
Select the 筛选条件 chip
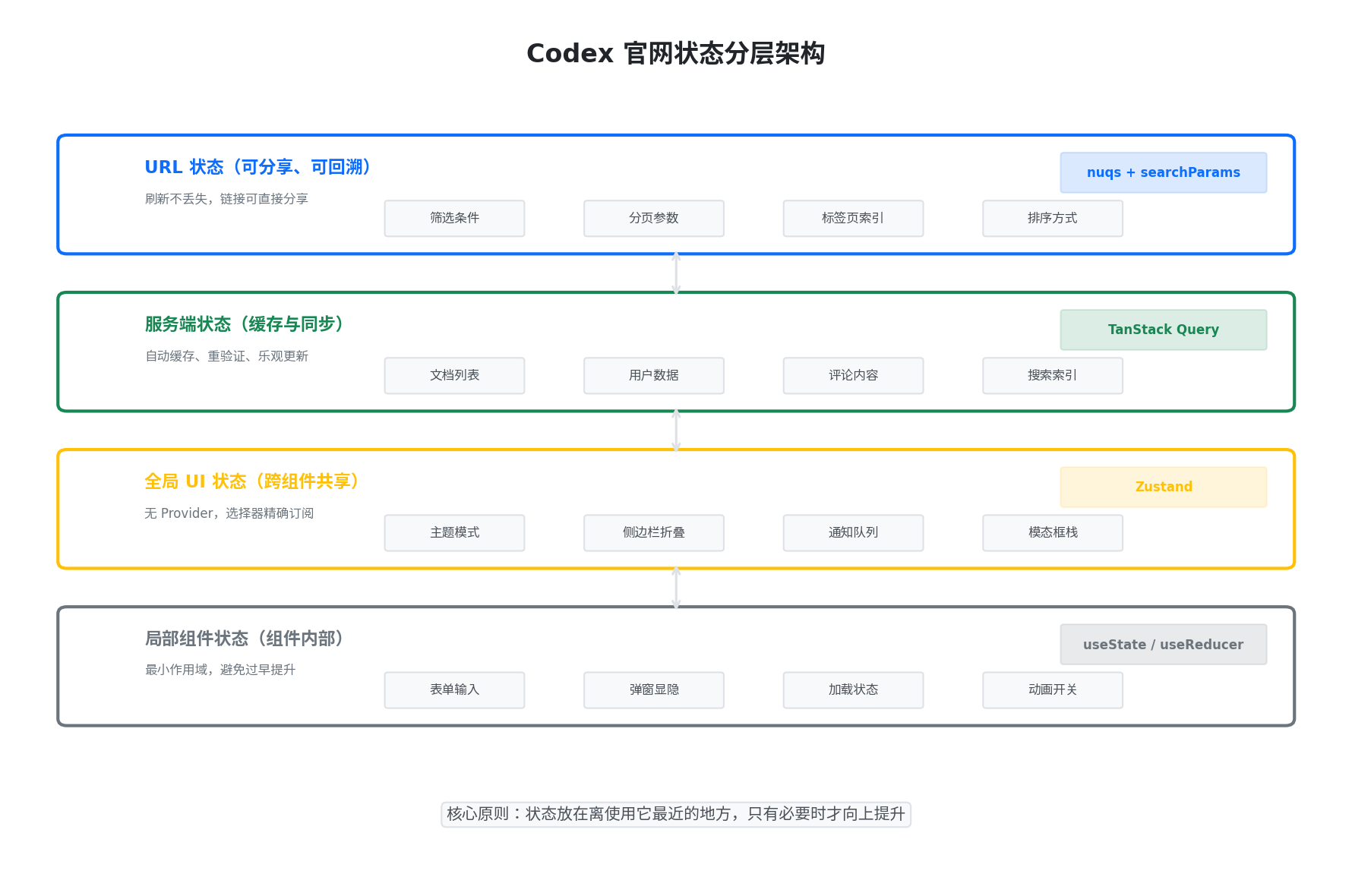coord(454,218)
